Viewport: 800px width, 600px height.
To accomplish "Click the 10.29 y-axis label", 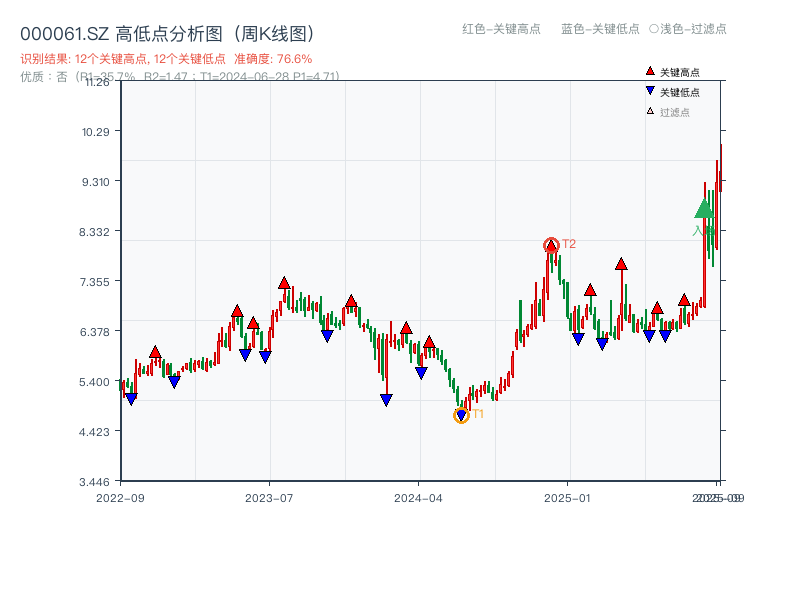I will 96,132.
